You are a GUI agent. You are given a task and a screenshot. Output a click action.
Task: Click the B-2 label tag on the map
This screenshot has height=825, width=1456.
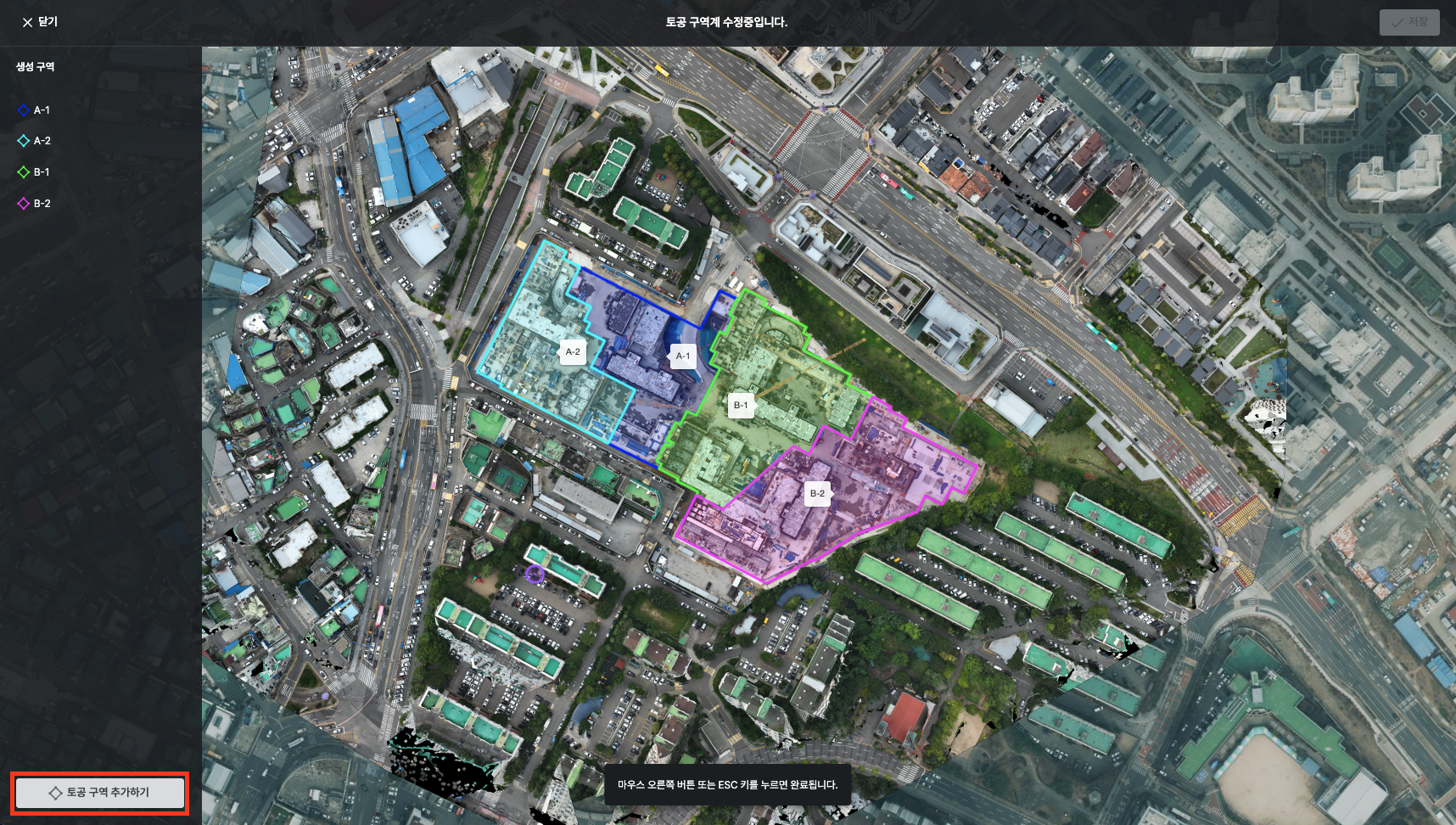(817, 493)
